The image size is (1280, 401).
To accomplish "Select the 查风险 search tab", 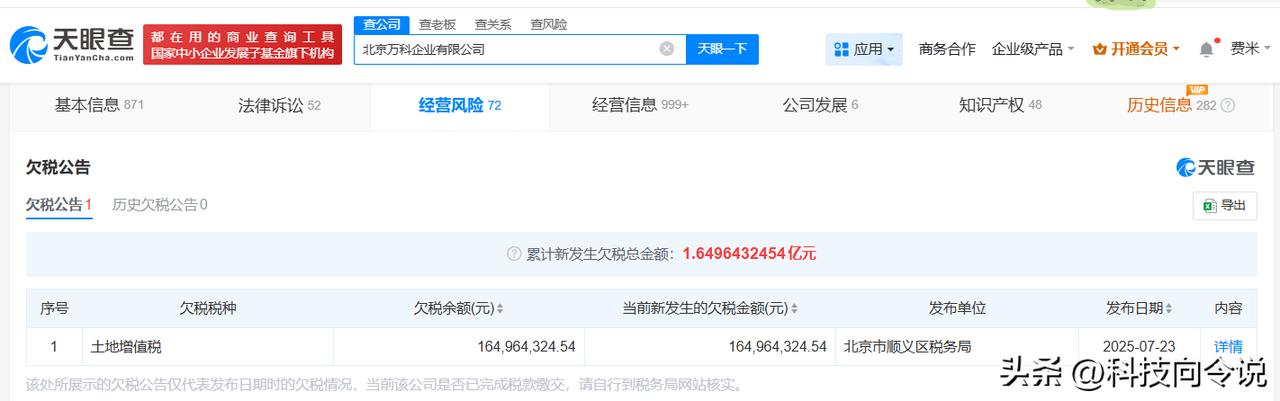I will pyautogui.click(x=548, y=24).
